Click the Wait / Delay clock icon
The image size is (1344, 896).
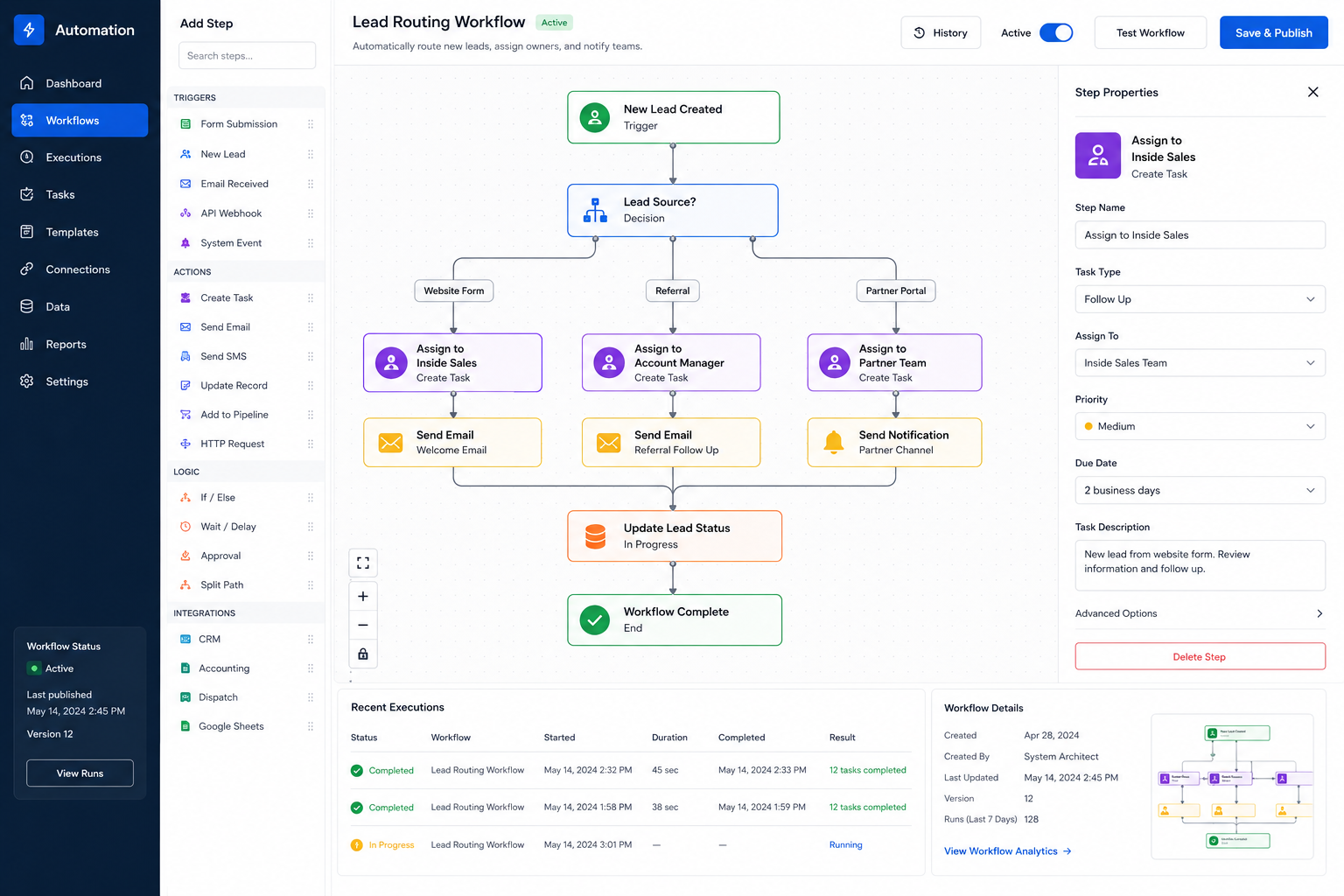pos(185,527)
